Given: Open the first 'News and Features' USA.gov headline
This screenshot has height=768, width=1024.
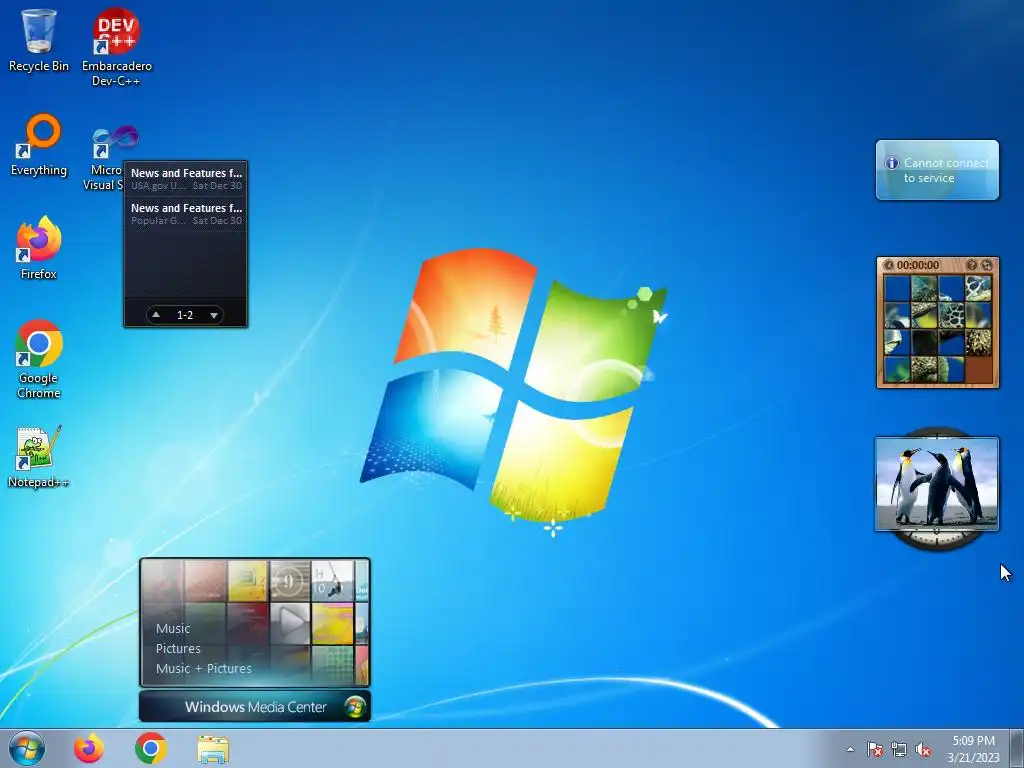Looking at the screenshot, I should (x=186, y=179).
